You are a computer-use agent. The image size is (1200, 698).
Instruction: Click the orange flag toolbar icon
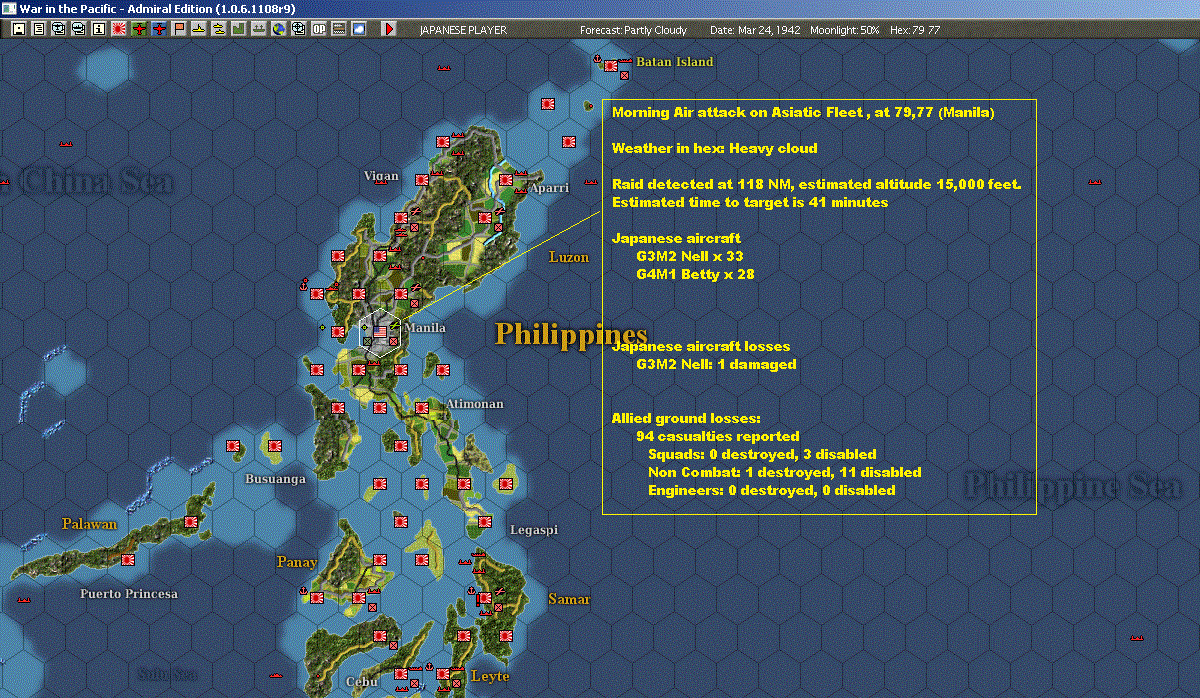point(179,30)
